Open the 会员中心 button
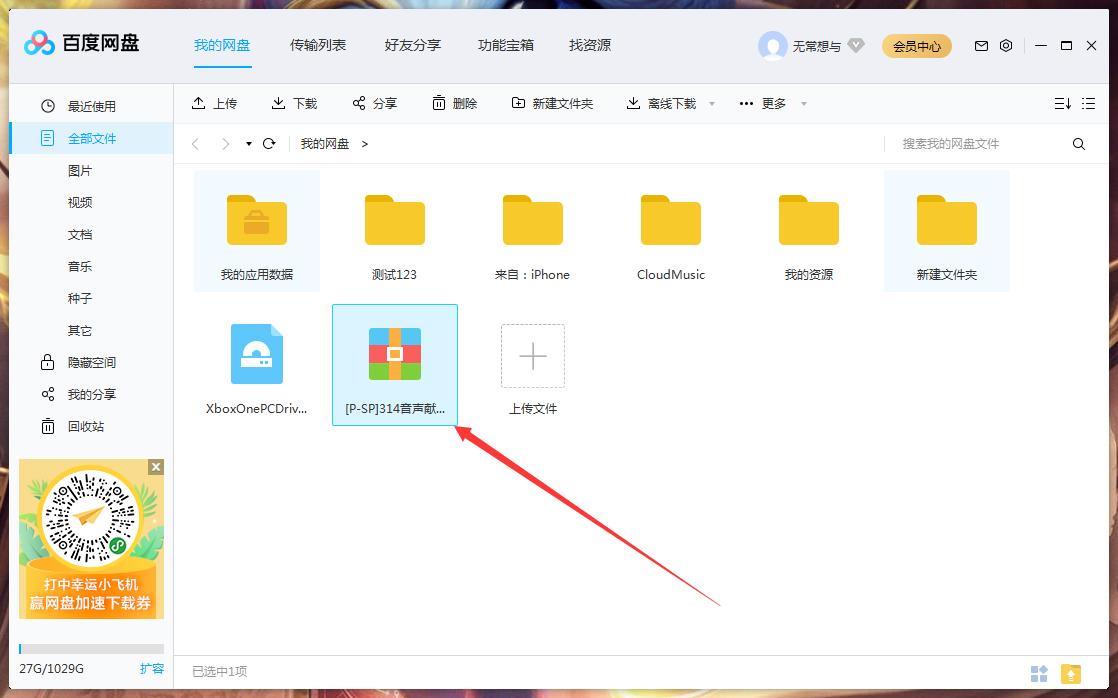Screen dimensions: 1118x698 click(x=917, y=46)
